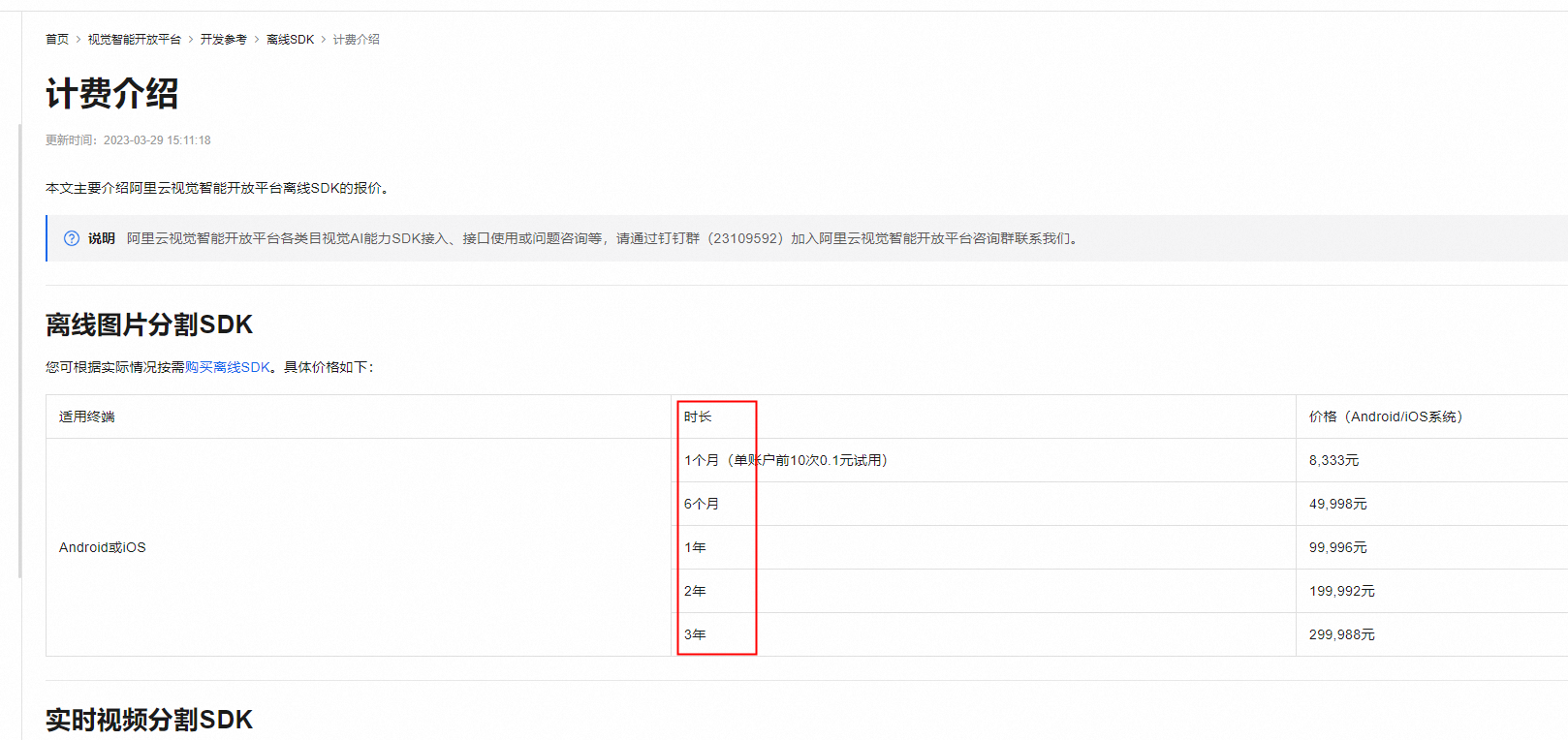Click the 99,996元 price cell

point(1432,547)
